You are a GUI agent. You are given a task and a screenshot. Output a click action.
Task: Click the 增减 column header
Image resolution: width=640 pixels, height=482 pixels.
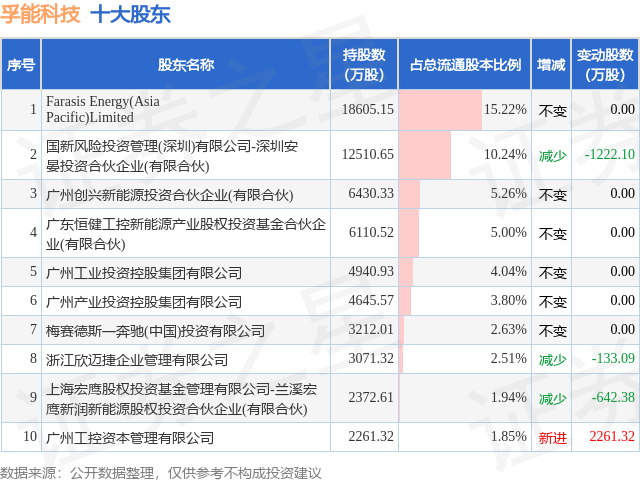pos(551,65)
